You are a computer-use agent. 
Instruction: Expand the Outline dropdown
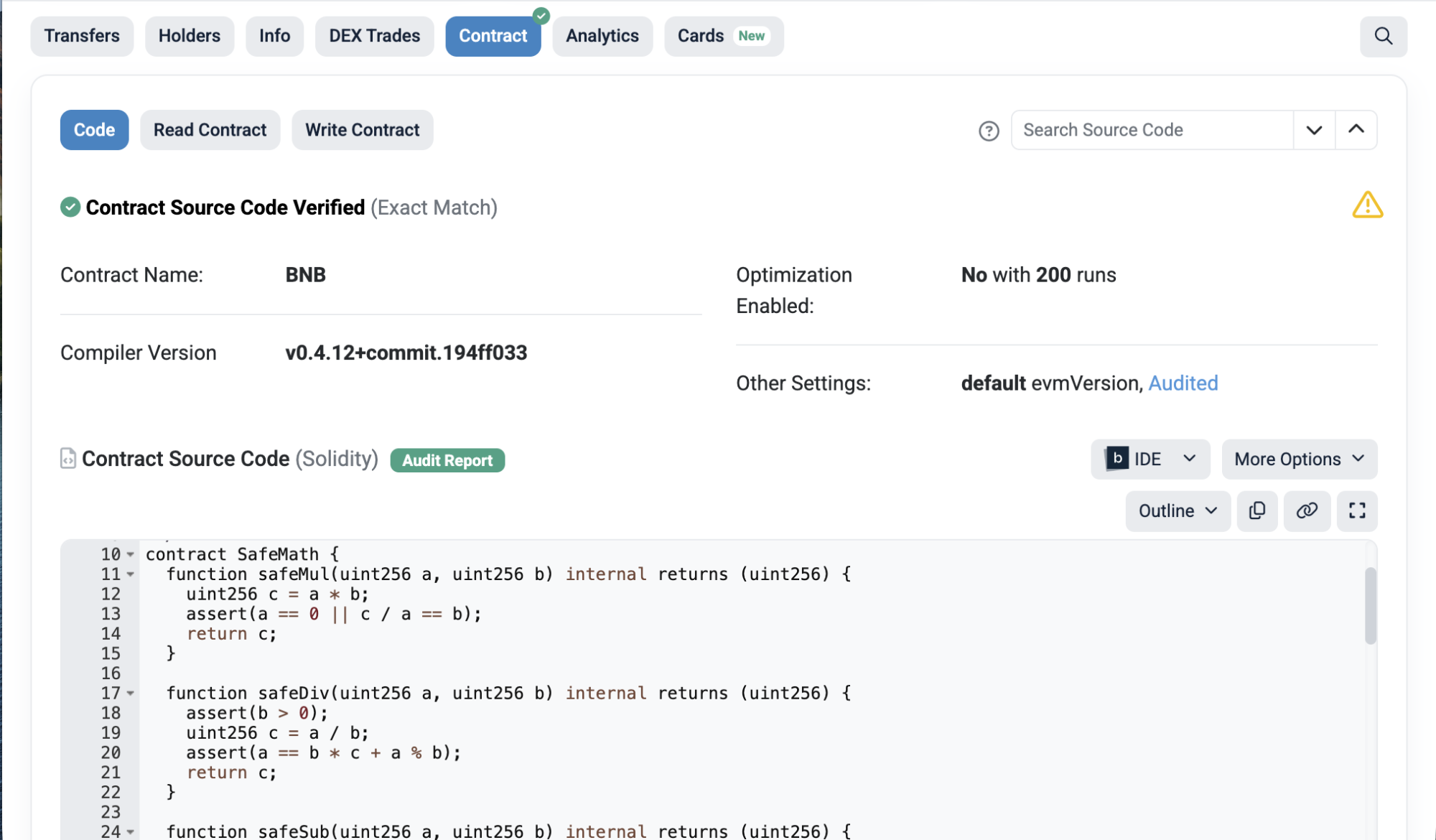(1178, 510)
